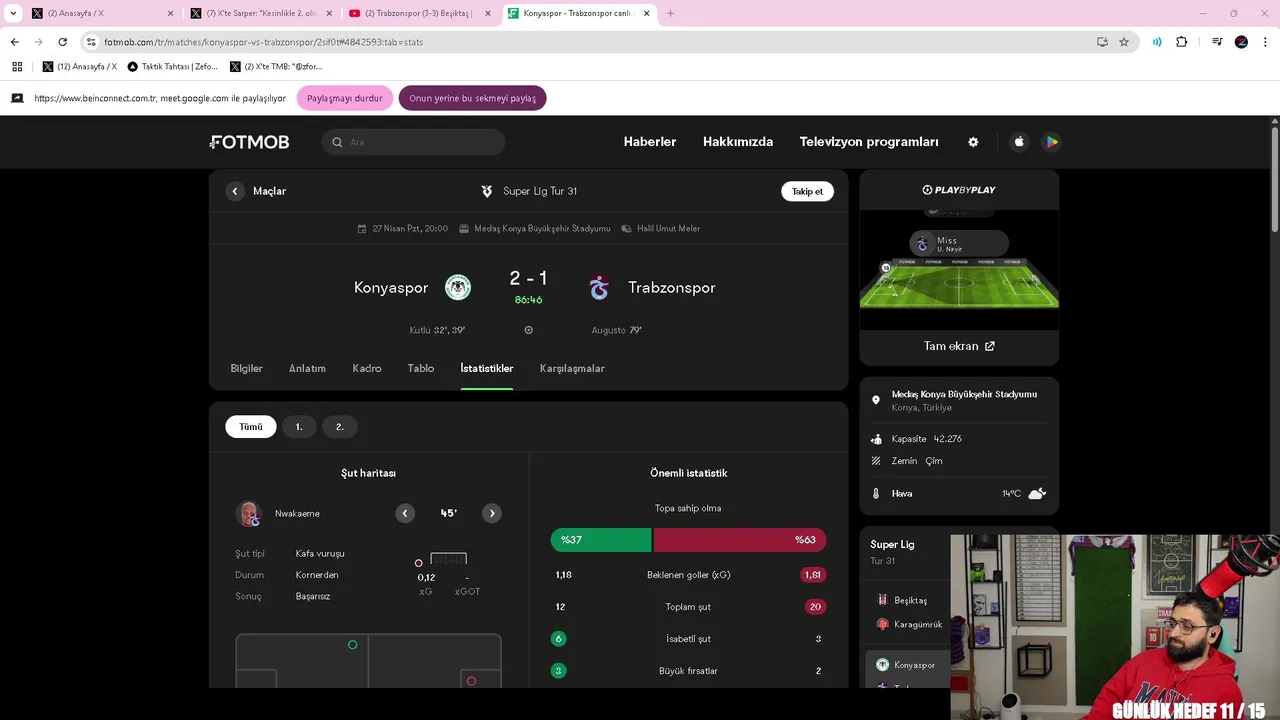Click the Konyaspor team crest
The width and height of the screenshot is (1280, 720).
pos(458,287)
